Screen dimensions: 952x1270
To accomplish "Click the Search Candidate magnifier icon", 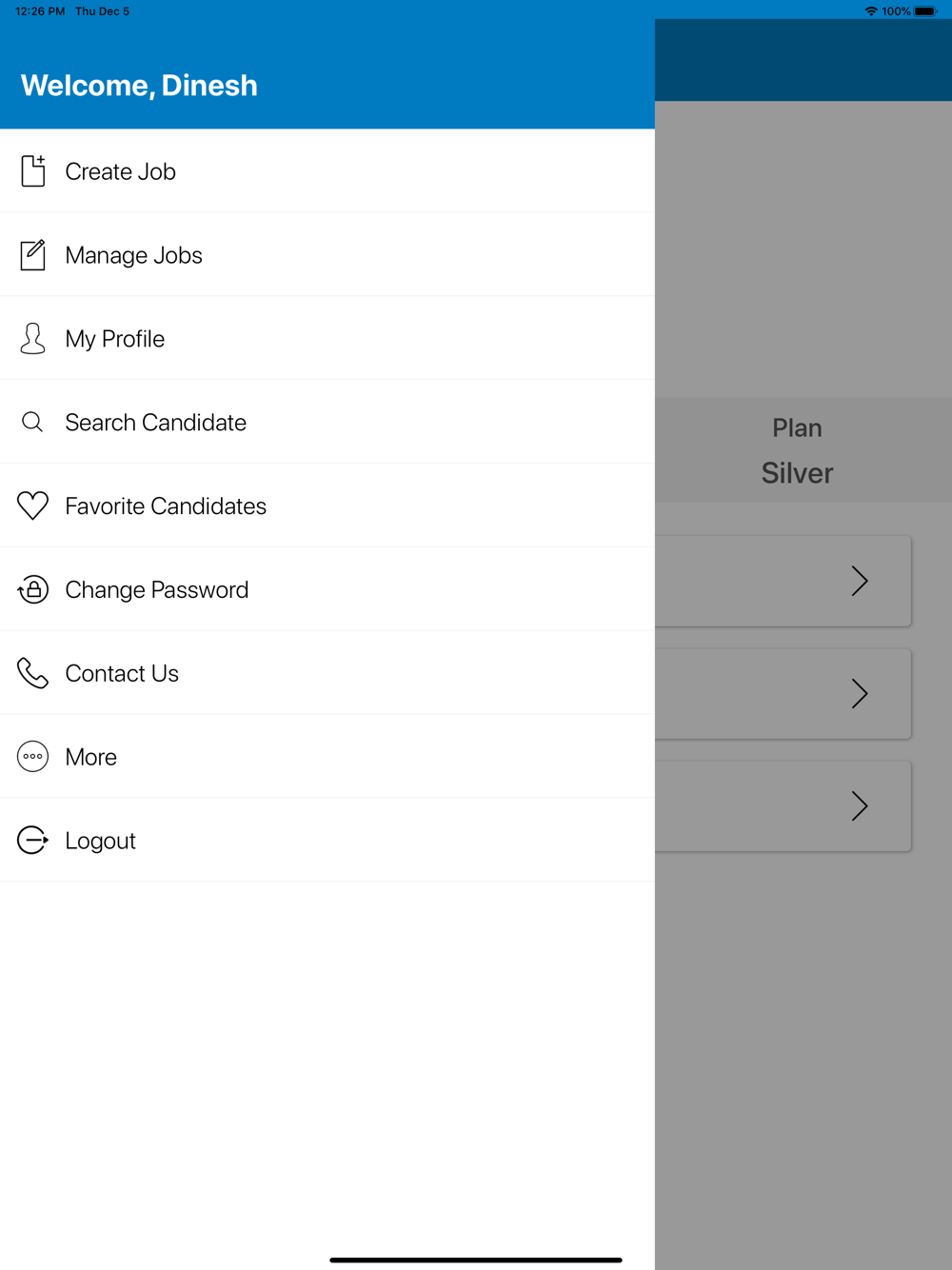I will point(32,422).
